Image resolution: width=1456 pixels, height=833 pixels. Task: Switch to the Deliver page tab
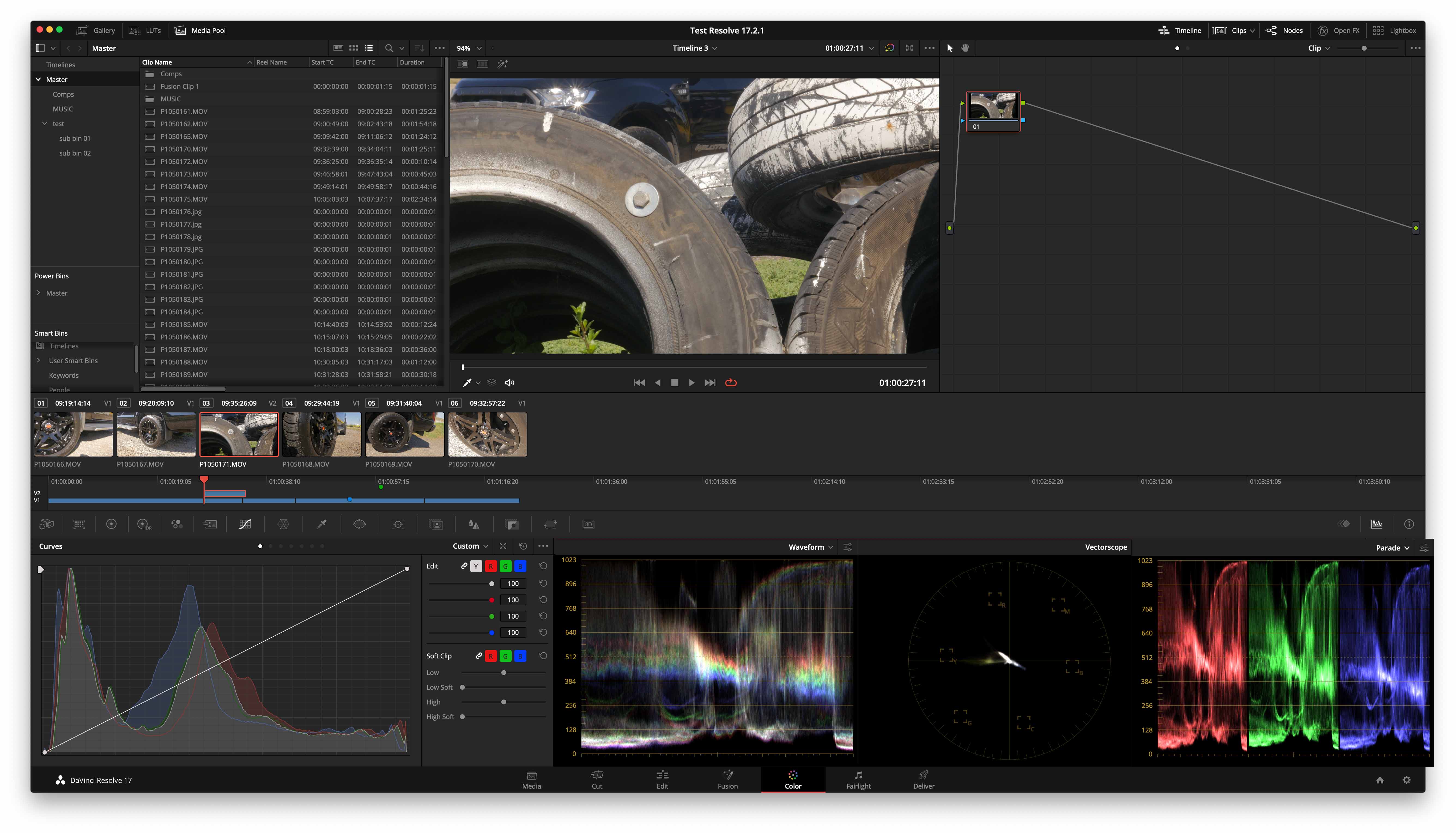tap(923, 780)
